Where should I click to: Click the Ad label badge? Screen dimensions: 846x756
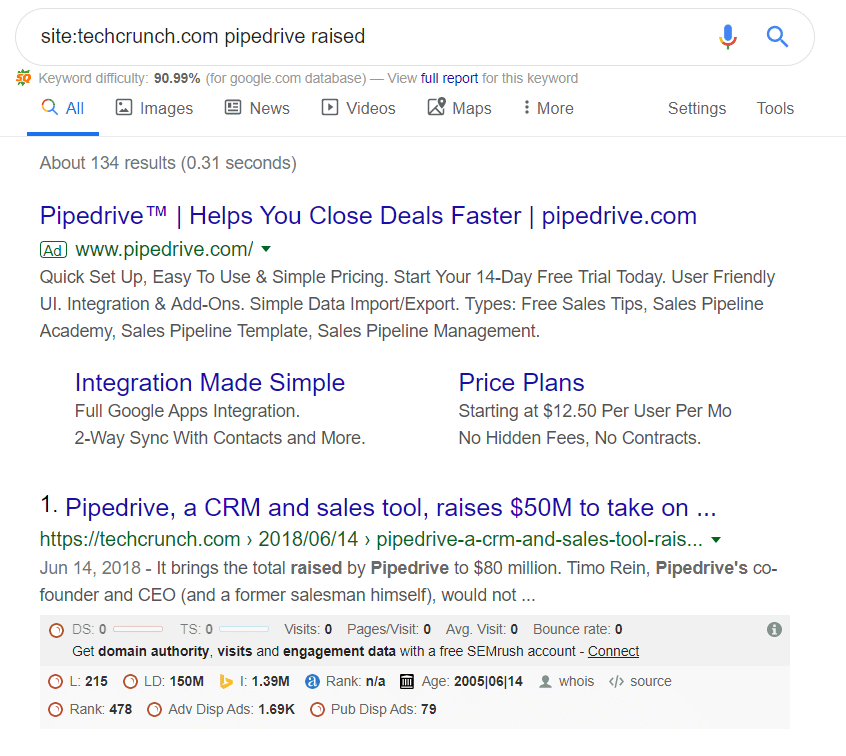click(x=53, y=250)
